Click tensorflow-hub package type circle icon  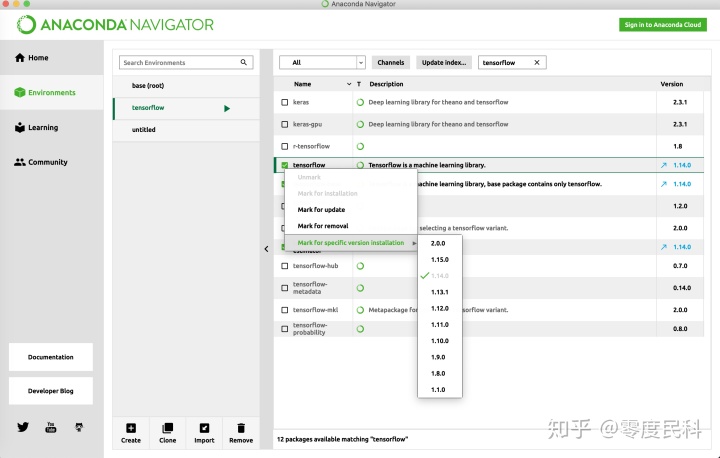pyautogui.click(x=360, y=266)
